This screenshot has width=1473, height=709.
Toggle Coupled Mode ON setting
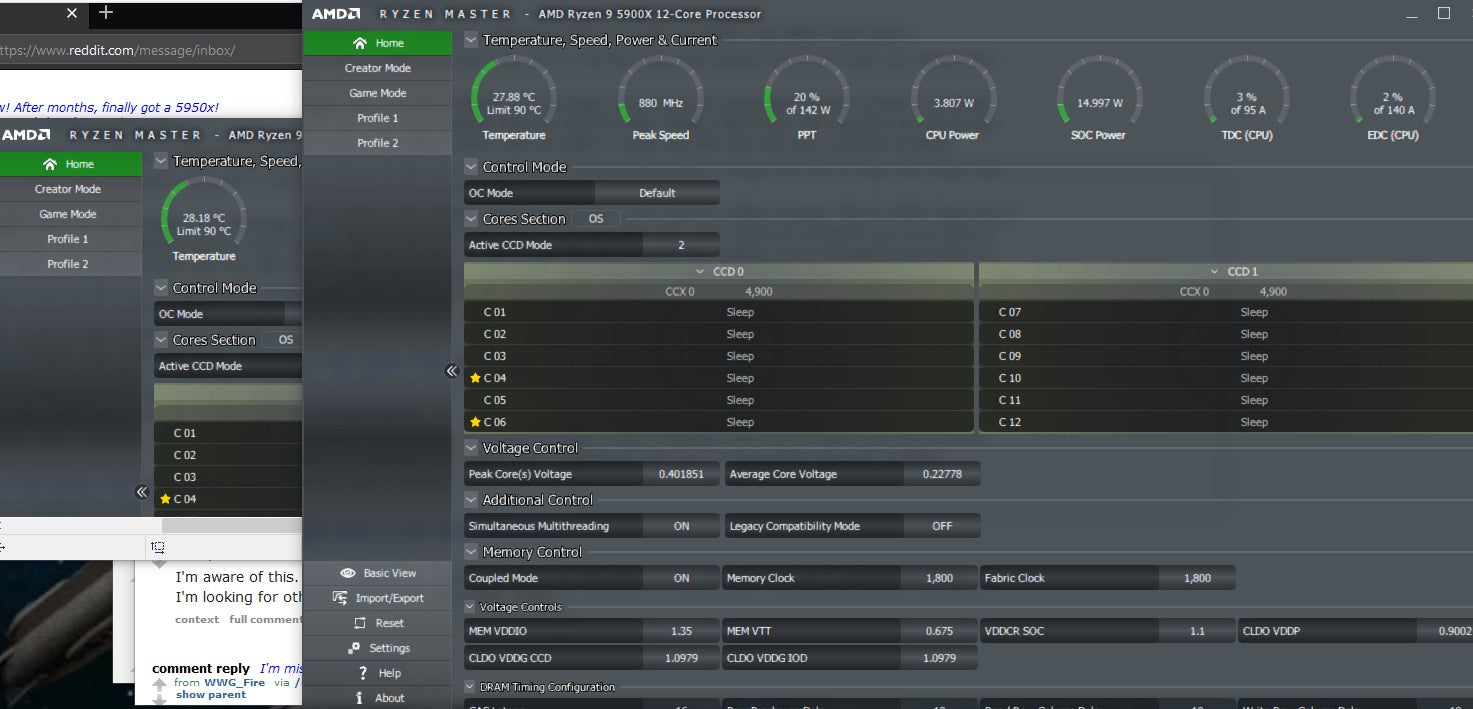681,578
